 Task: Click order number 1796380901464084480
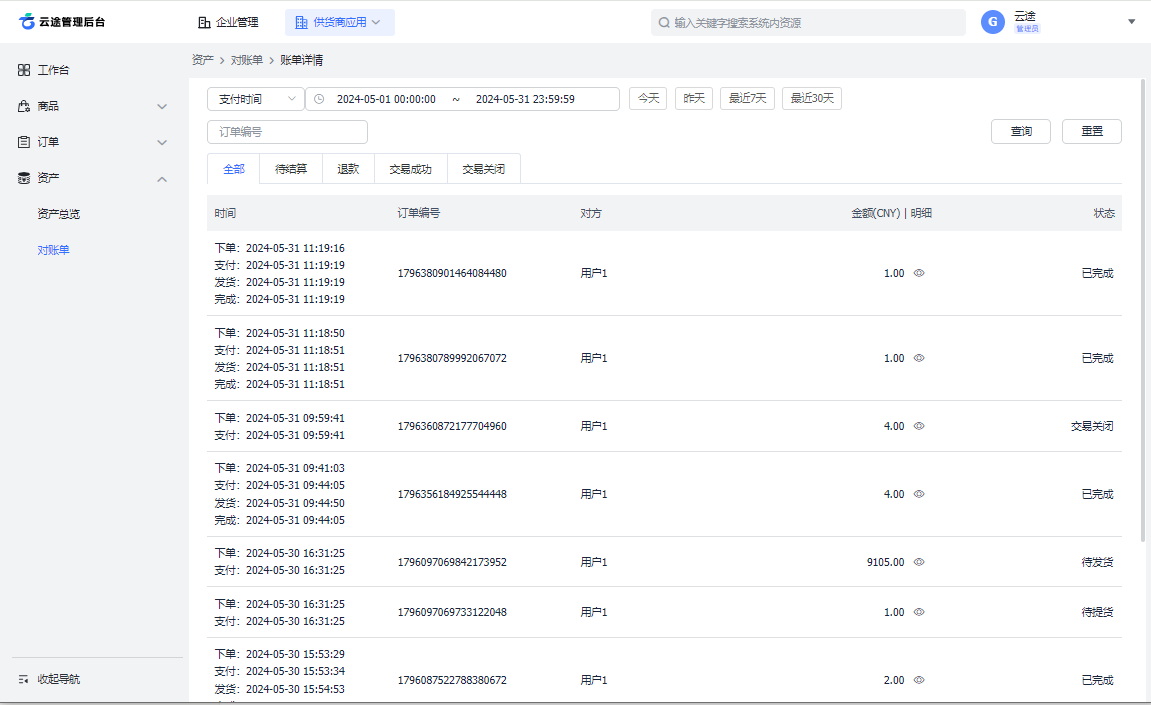pyautogui.click(x=452, y=273)
